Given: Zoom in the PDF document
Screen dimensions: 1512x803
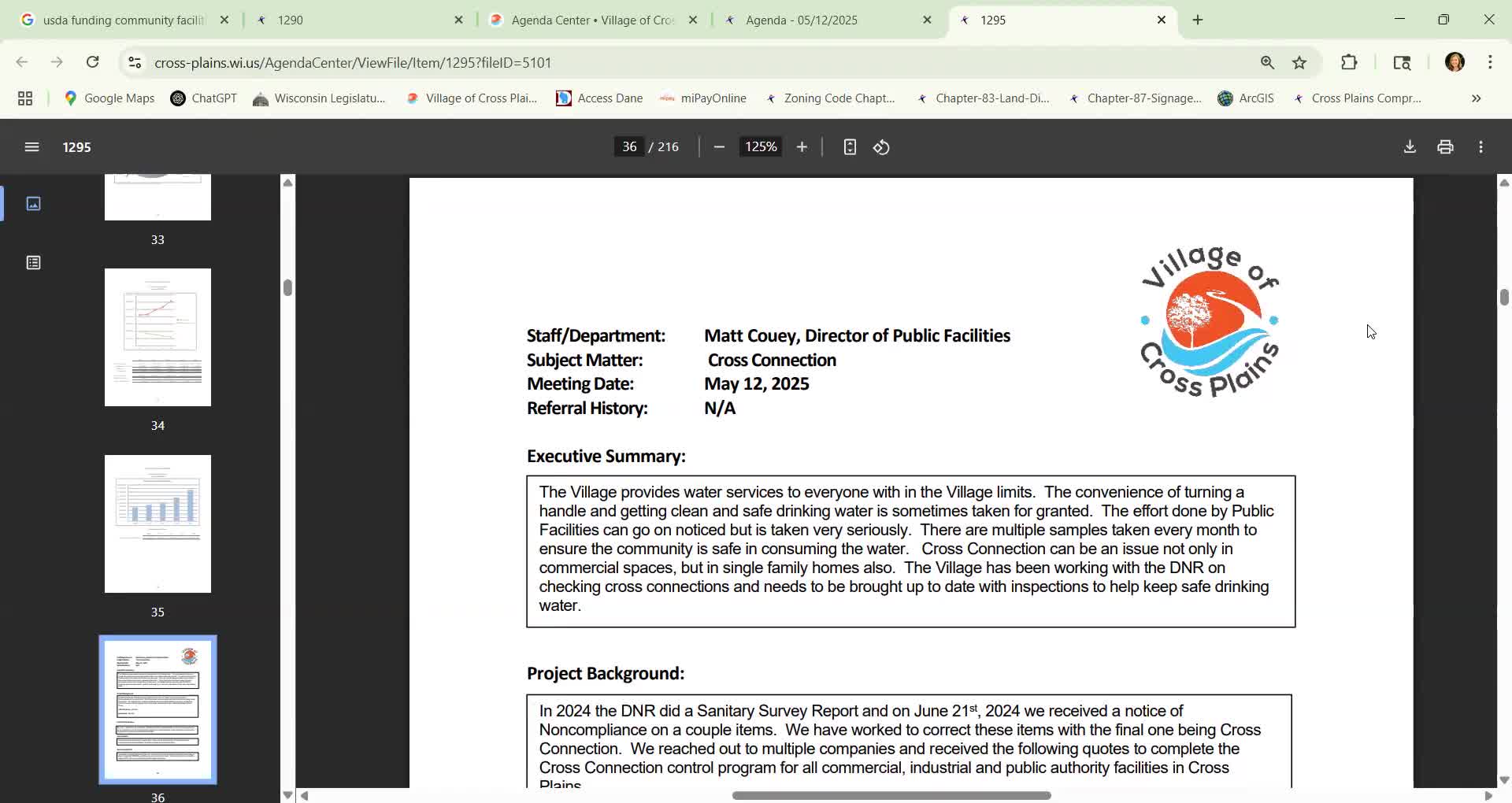Looking at the screenshot, I should pos(802,147).
